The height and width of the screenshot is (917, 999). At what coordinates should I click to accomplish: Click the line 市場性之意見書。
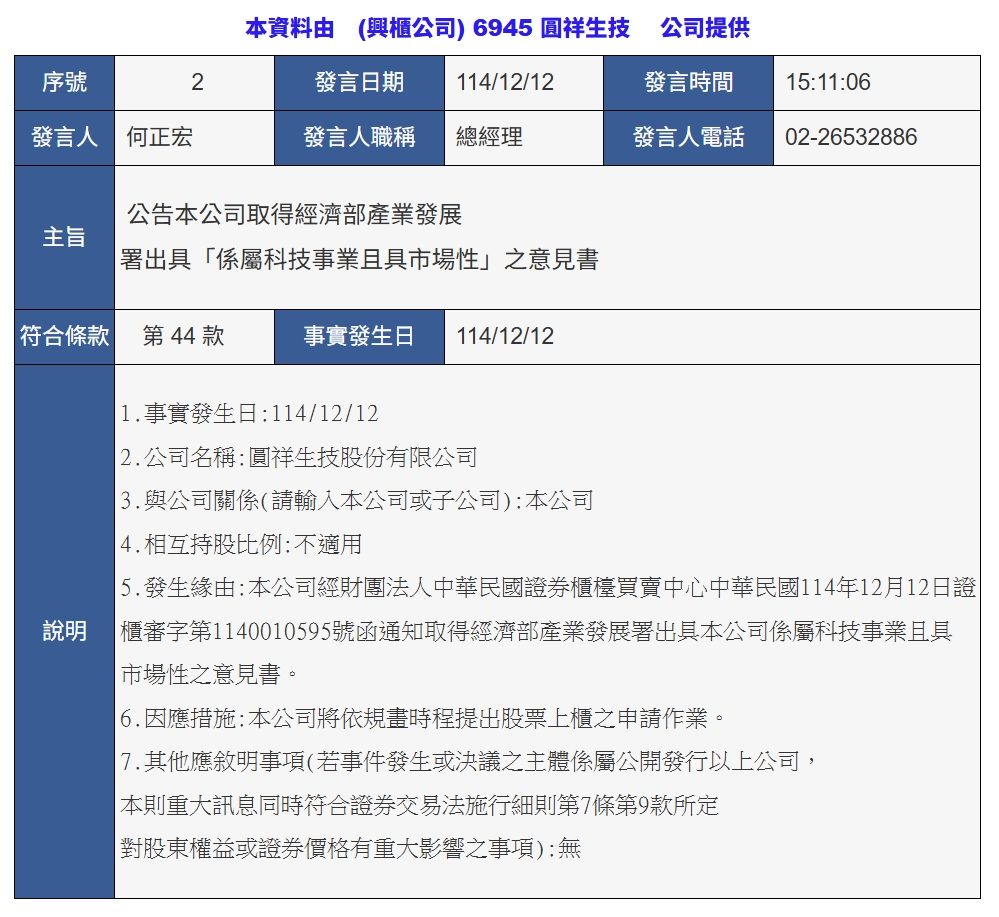point(209,675)
